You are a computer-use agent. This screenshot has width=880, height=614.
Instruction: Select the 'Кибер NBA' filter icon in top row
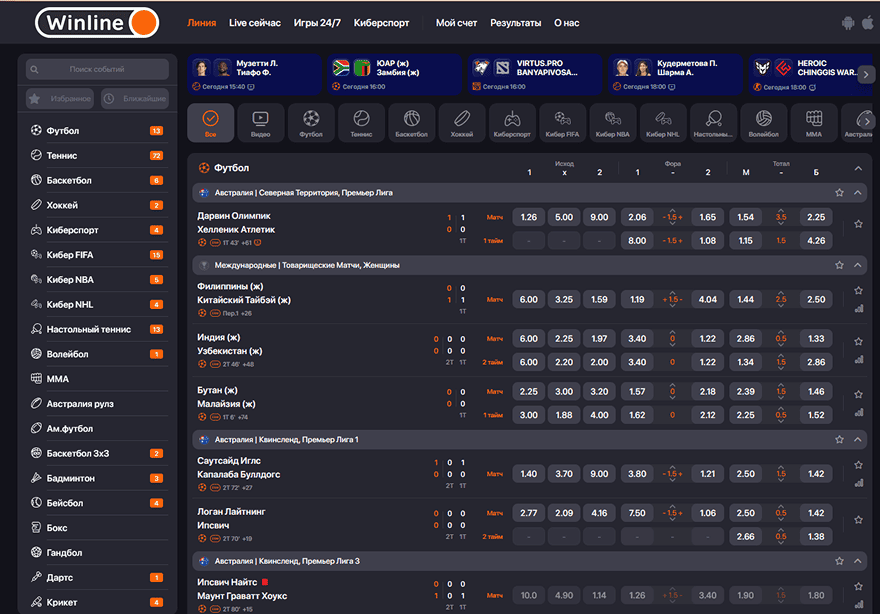[x=613, y=123]
